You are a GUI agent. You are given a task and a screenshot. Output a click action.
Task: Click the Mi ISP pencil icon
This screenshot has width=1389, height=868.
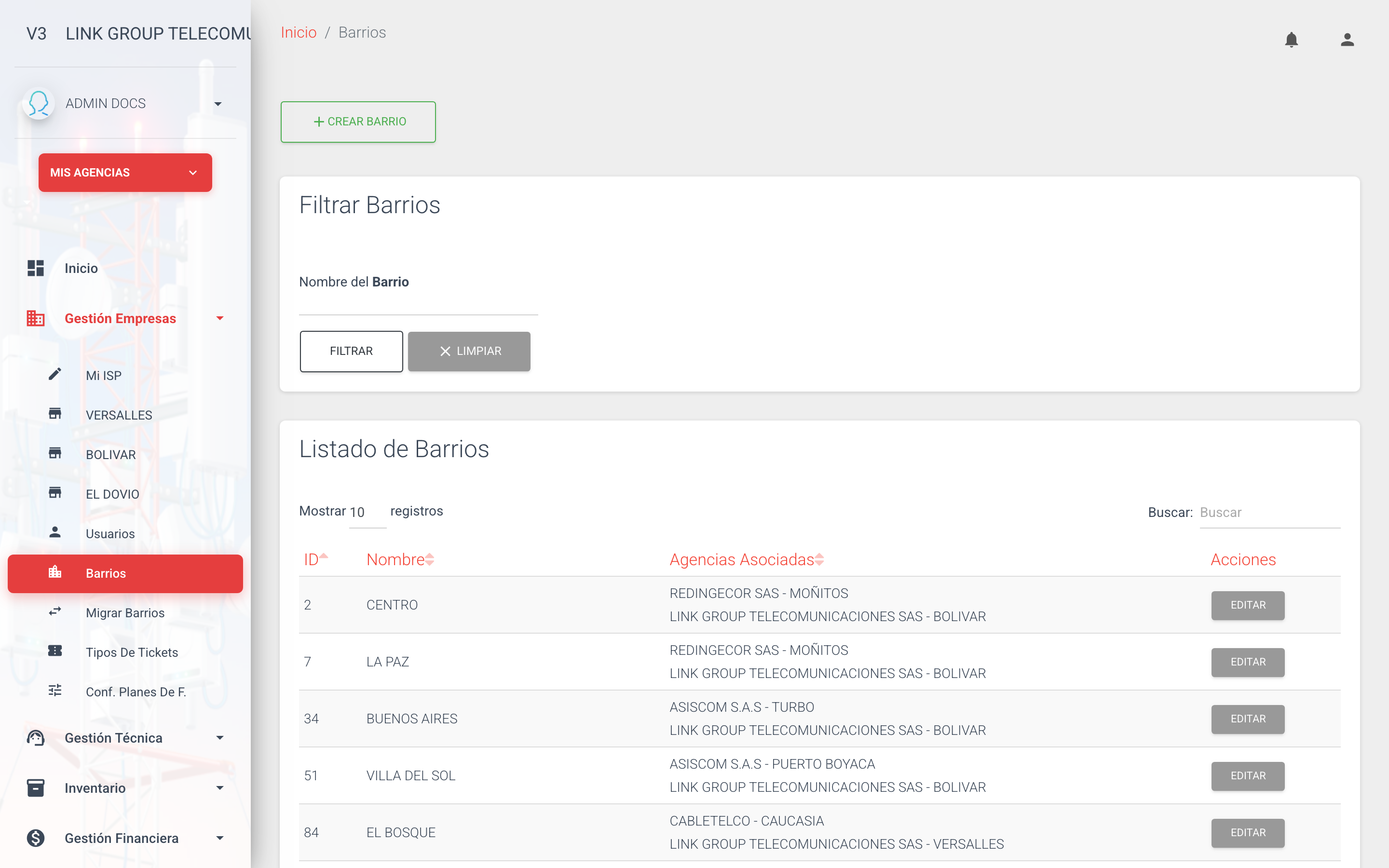coord(54,374)
